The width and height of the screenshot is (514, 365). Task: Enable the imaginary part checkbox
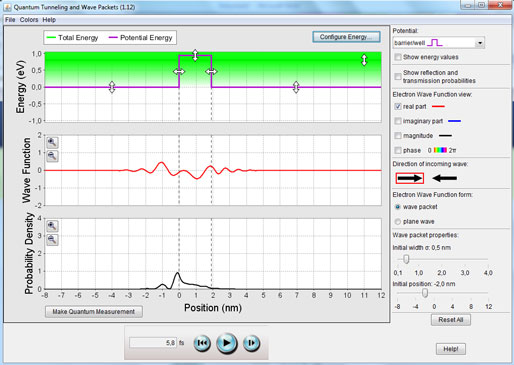click(x=398, y=121)
